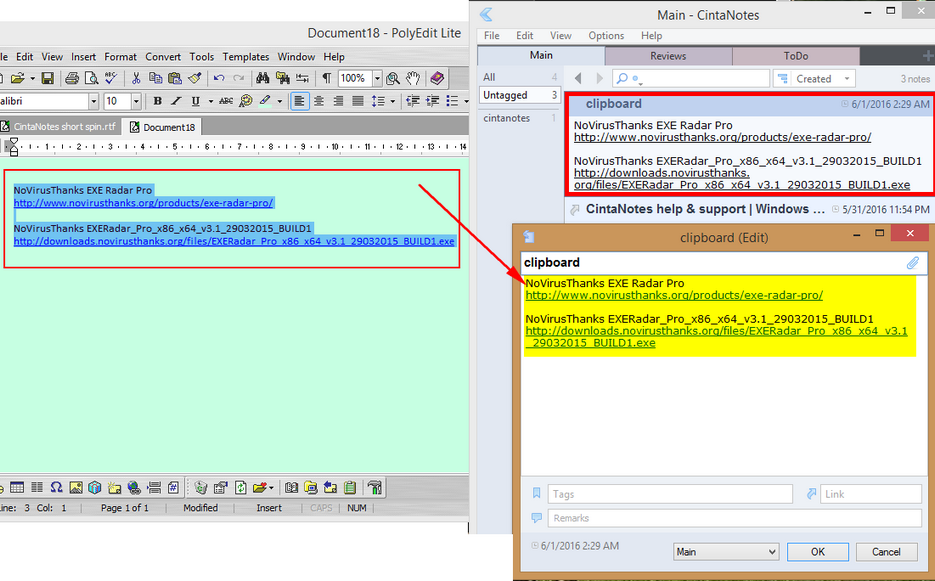
Task: Open the zoom 100% dropdown
Action: (377, 78)
